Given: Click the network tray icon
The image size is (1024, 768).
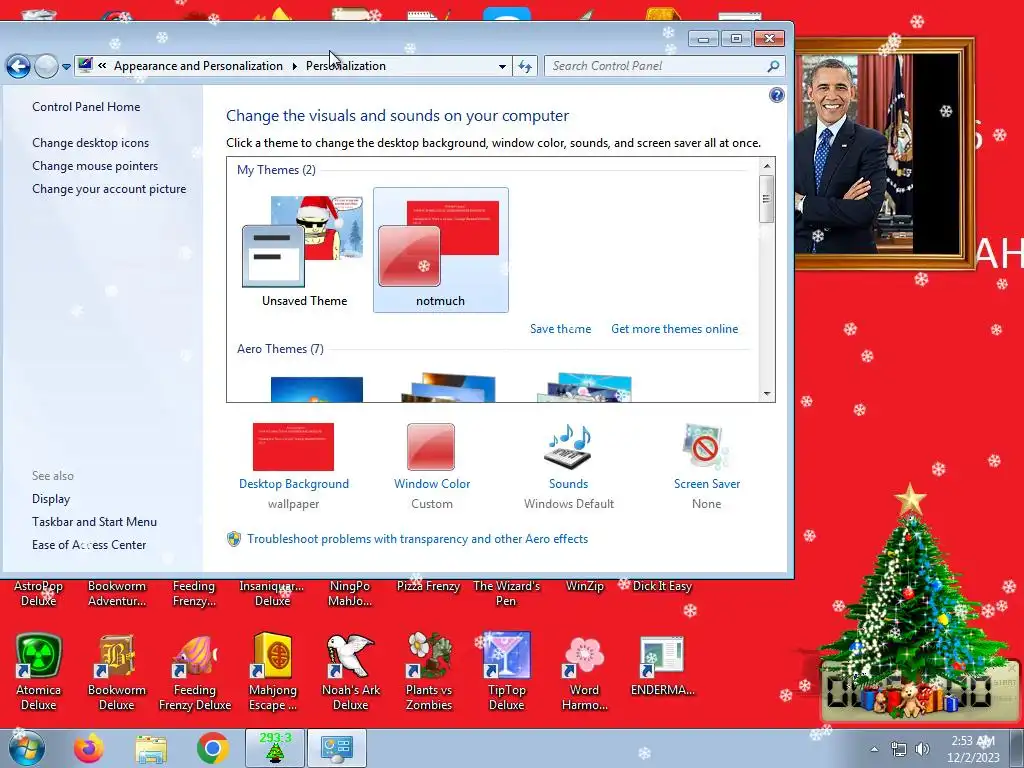Looking at the screenshot, I should pyautogui.click(x=899, y=749).
